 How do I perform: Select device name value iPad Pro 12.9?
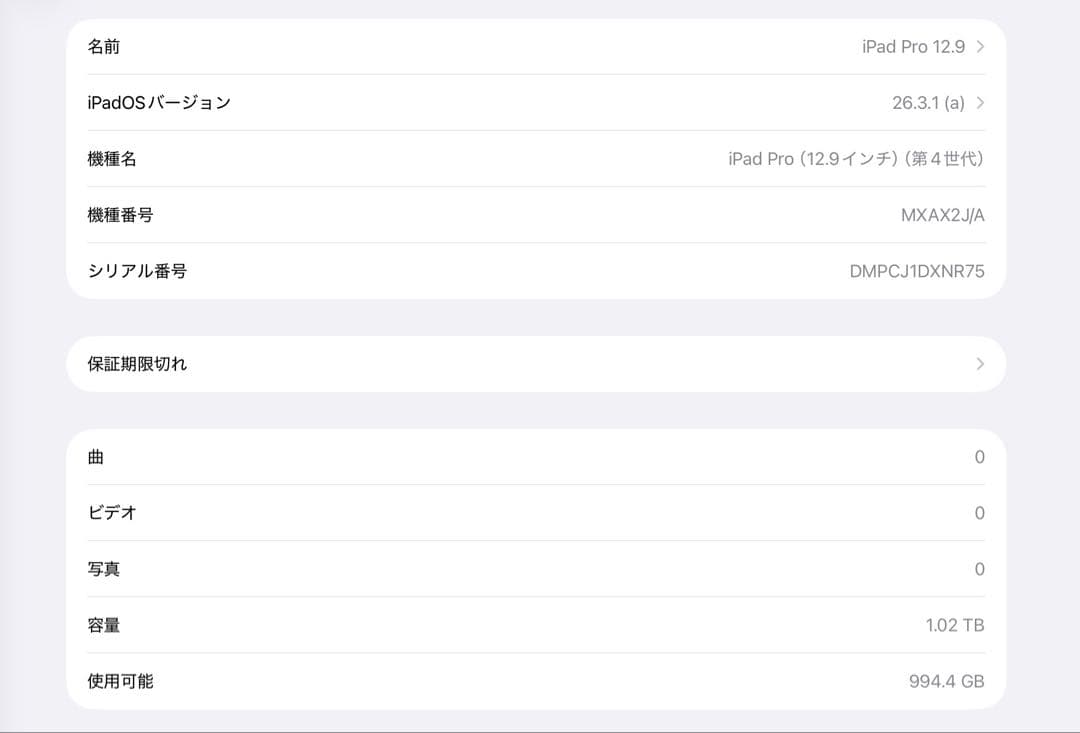pos(913,47)
